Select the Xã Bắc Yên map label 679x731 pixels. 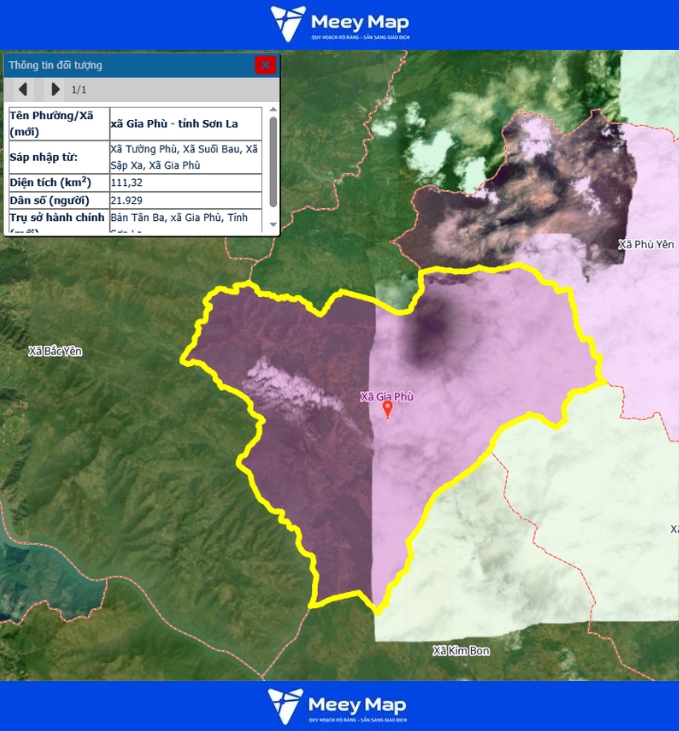pyautogui.click(x=55, y=351)
